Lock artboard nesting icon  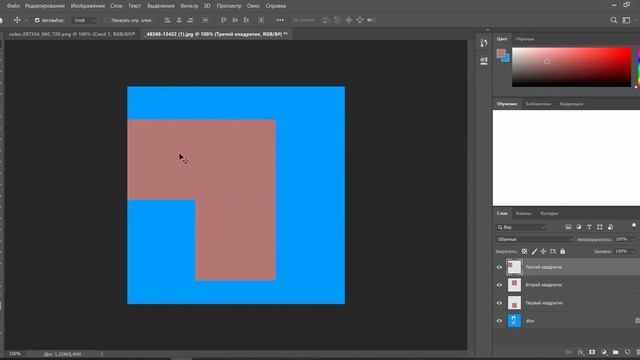coord(553,251)
